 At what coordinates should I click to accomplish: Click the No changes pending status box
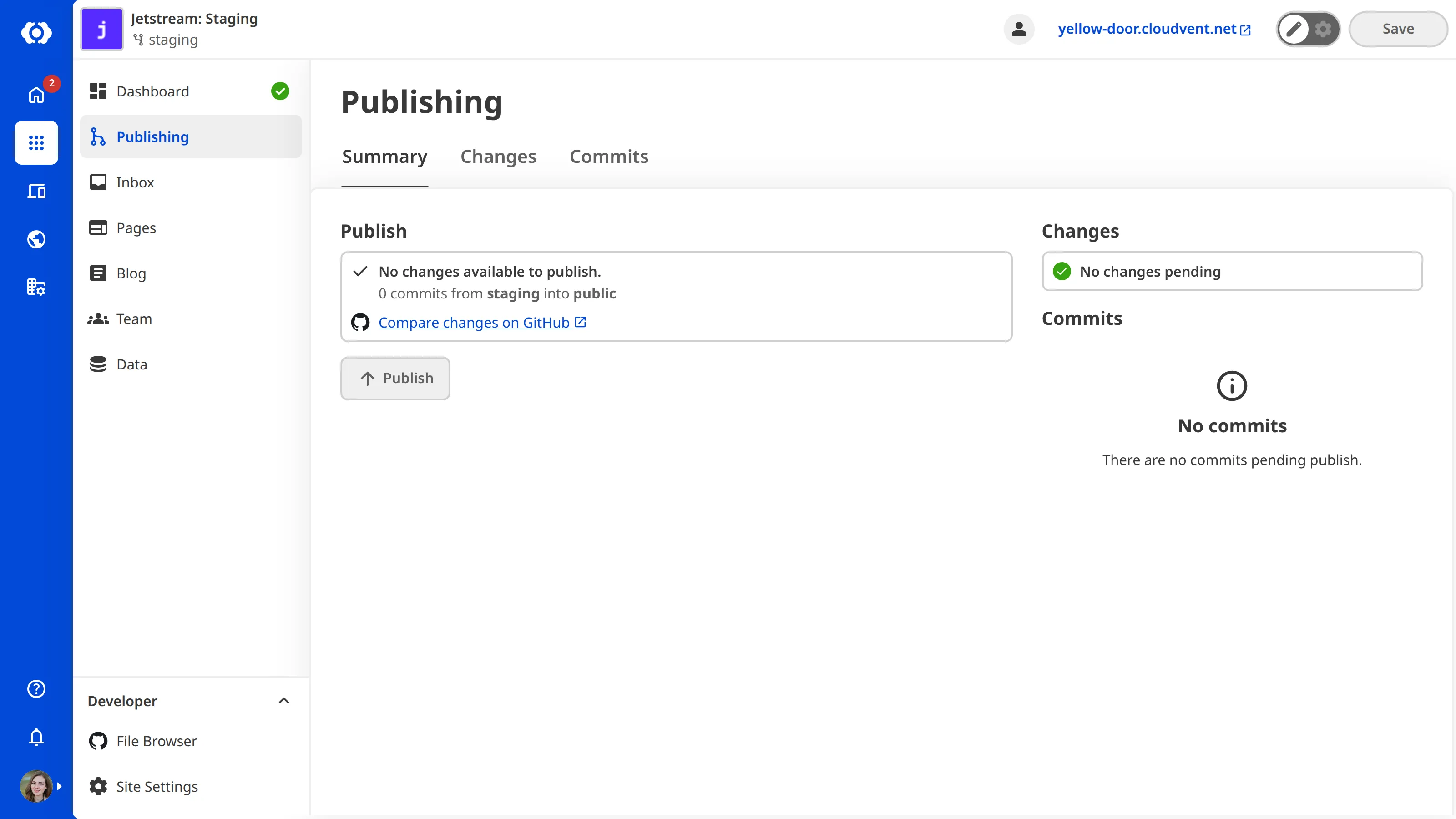click(x=1232, y=271)
